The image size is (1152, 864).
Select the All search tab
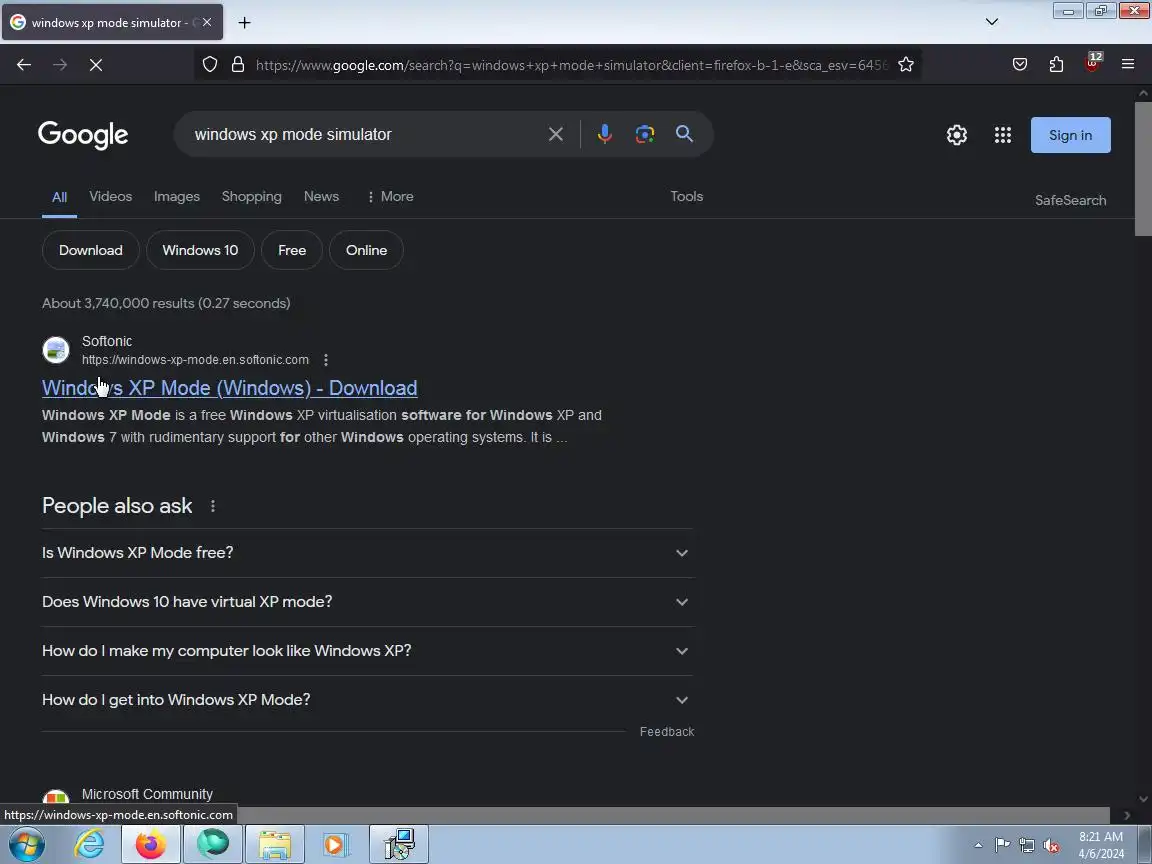[x=60, y=197]
